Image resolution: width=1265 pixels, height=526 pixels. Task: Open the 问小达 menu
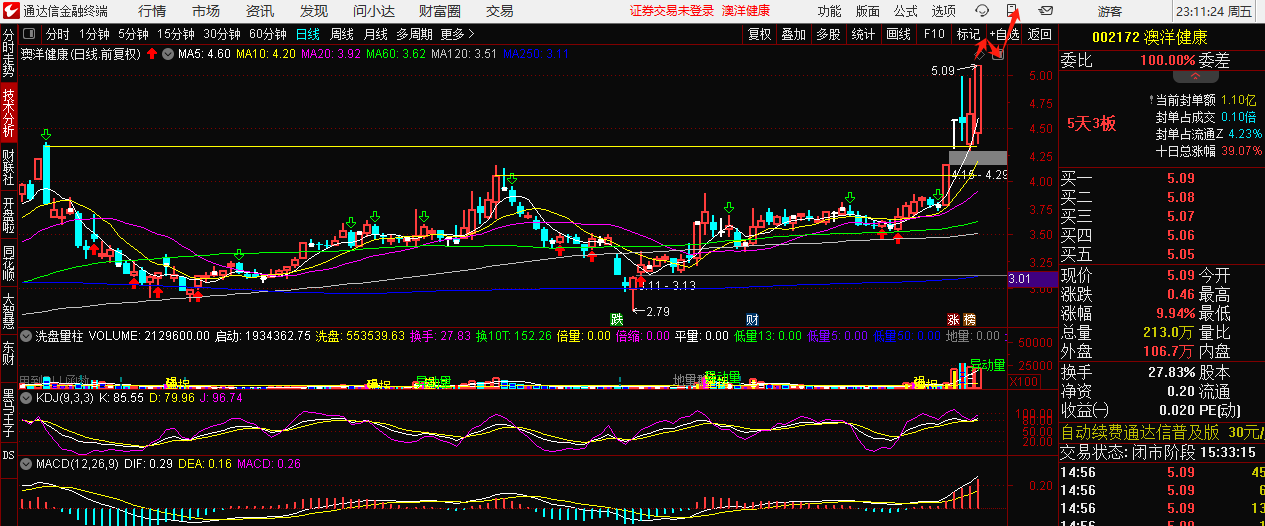point(373,11)
